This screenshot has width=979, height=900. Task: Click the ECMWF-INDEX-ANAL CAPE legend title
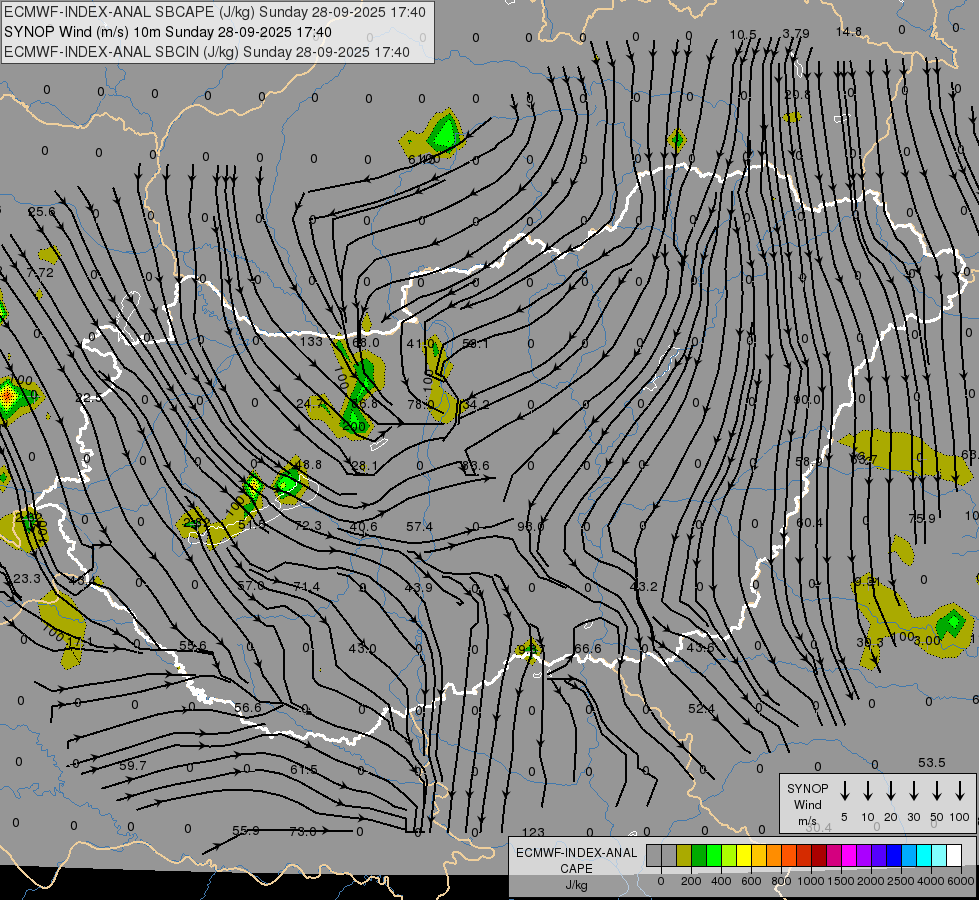click(576, 860)
